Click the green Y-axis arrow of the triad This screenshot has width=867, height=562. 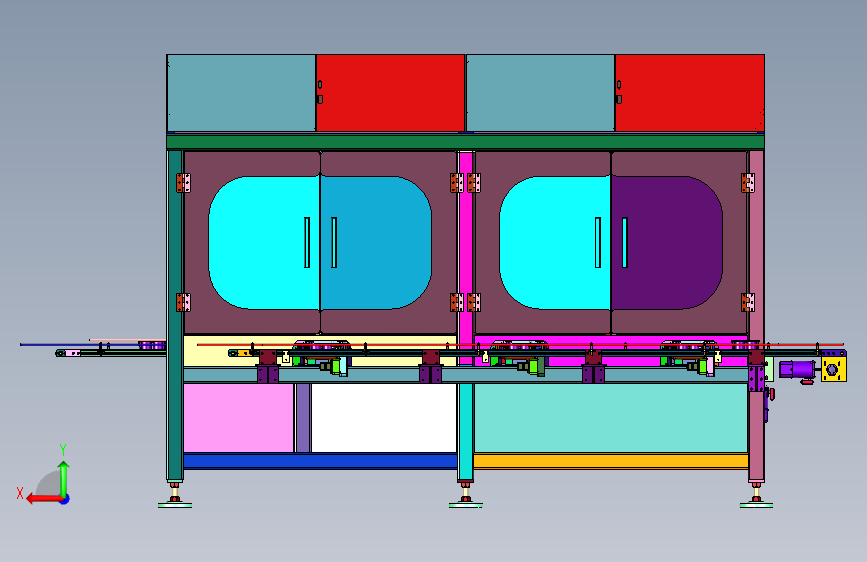(64, 478)
